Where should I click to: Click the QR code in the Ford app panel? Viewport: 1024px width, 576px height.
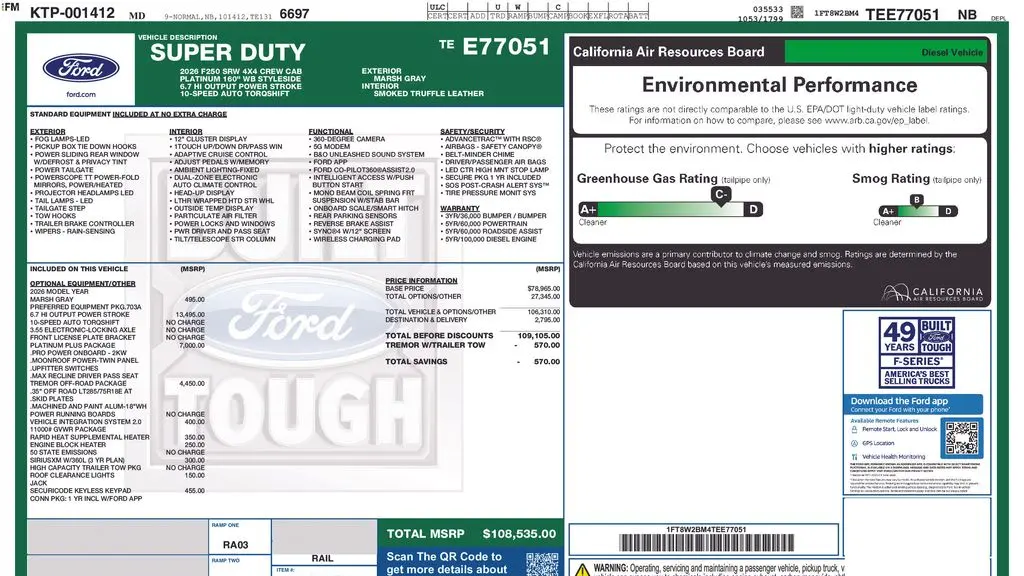click(x=962, y=438)
